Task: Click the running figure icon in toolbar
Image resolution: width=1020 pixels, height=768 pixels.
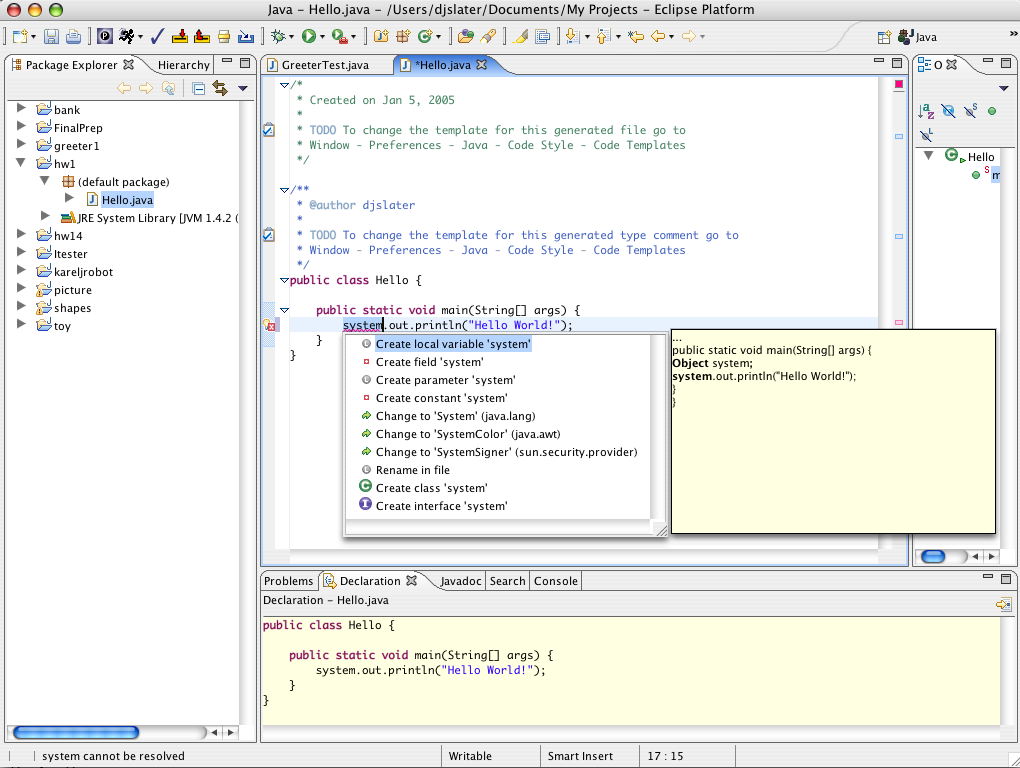Action: 127,36
